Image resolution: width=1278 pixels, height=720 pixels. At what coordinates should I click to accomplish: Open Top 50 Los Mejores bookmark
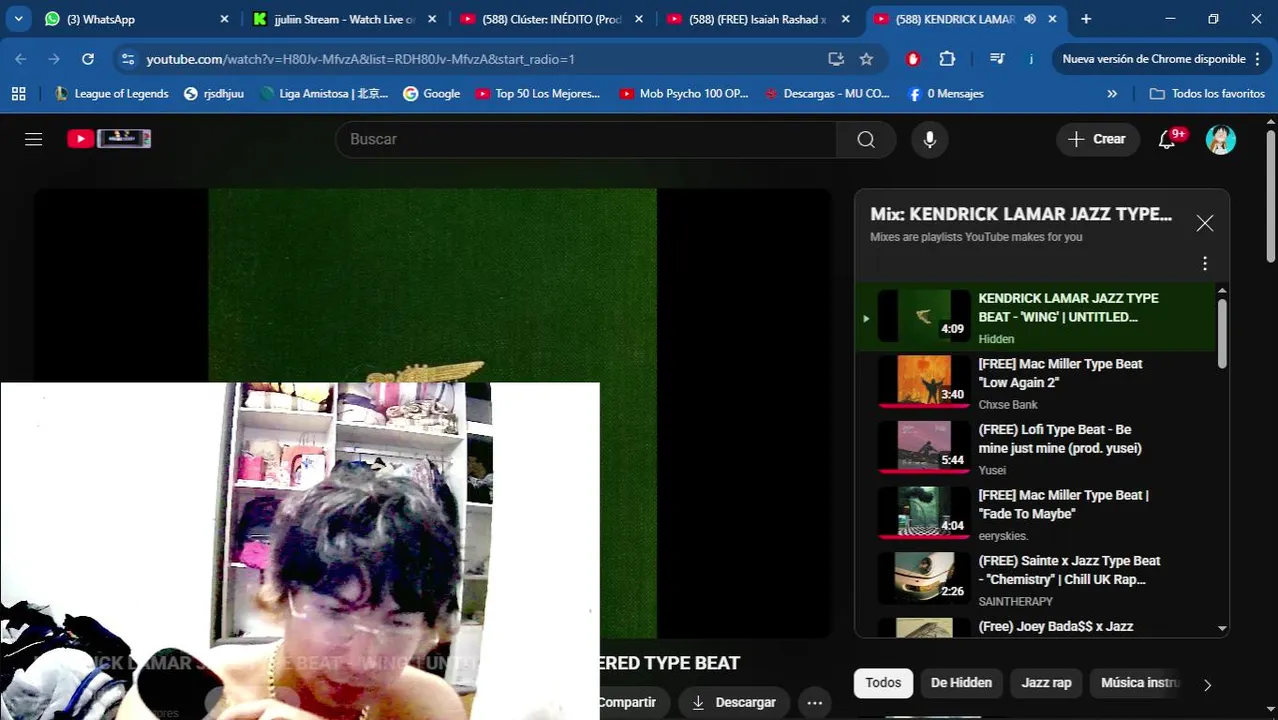tap(538, 93)
